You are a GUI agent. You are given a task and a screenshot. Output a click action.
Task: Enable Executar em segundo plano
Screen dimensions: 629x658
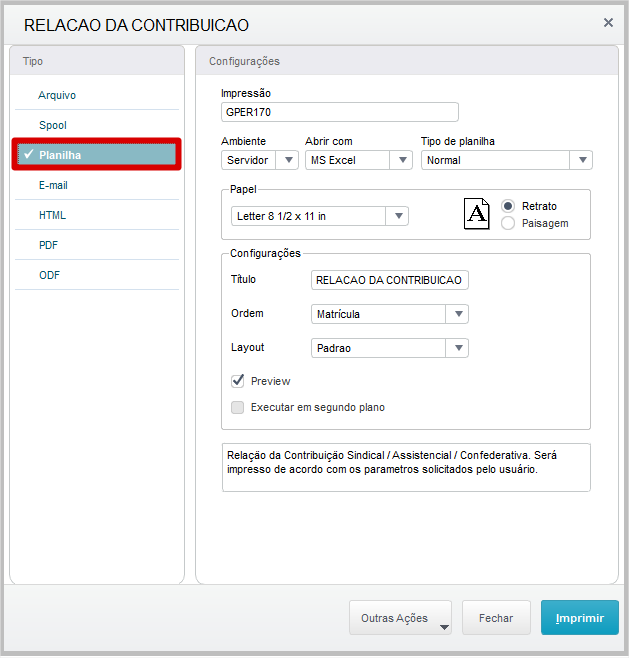(238, 407)
